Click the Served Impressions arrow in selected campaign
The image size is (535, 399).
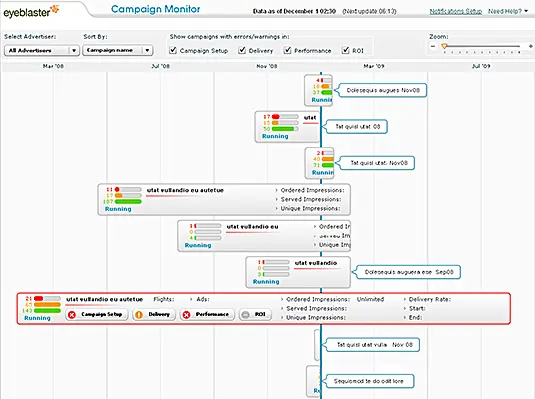(x=282, y=309)
